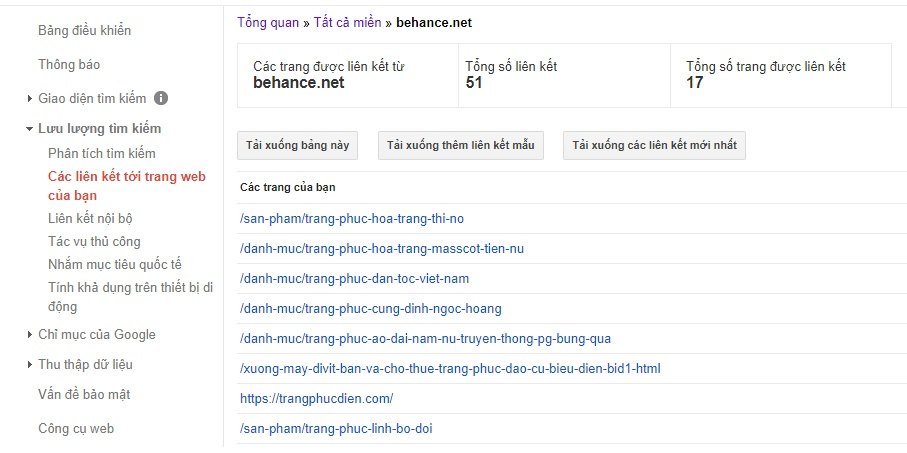Screen dimensions: 907x453
Task: Collapse the Lưu lượng tìm kiếm section arrow
Action: coord(30,129)
